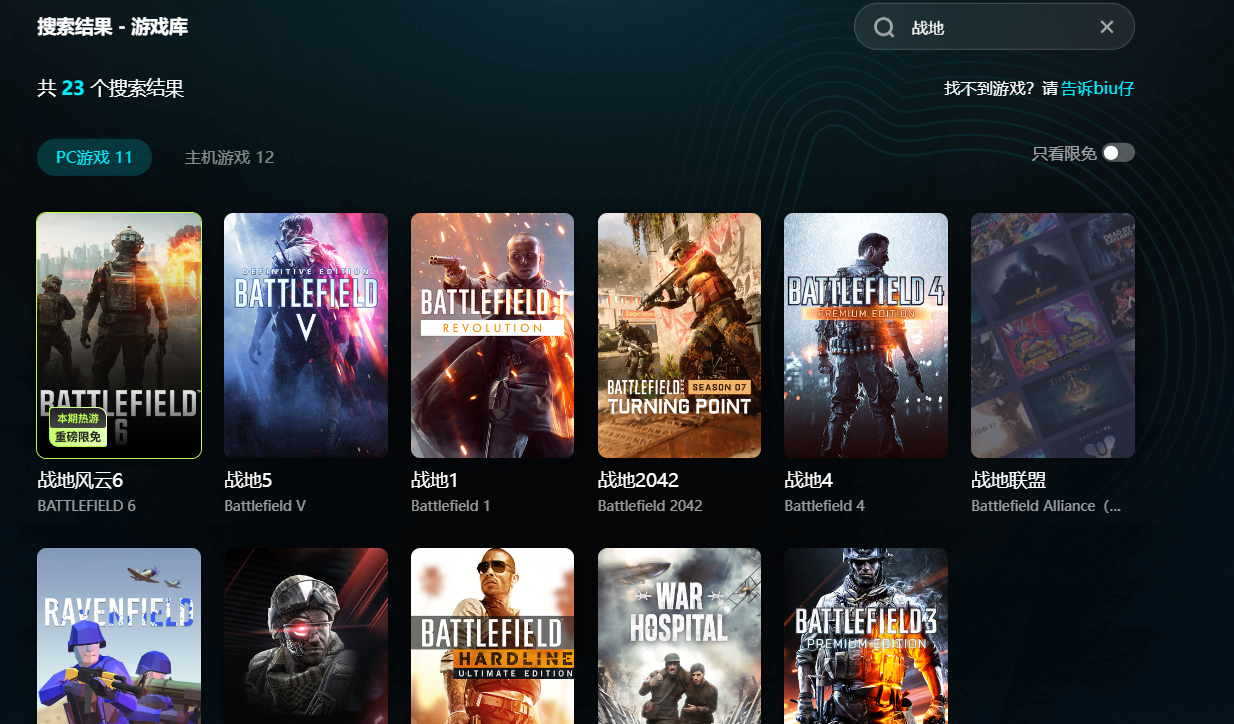The image size is (1234, 724).
Task: Switch to the PC游戏 11 tab
Action: click(94, 157)
